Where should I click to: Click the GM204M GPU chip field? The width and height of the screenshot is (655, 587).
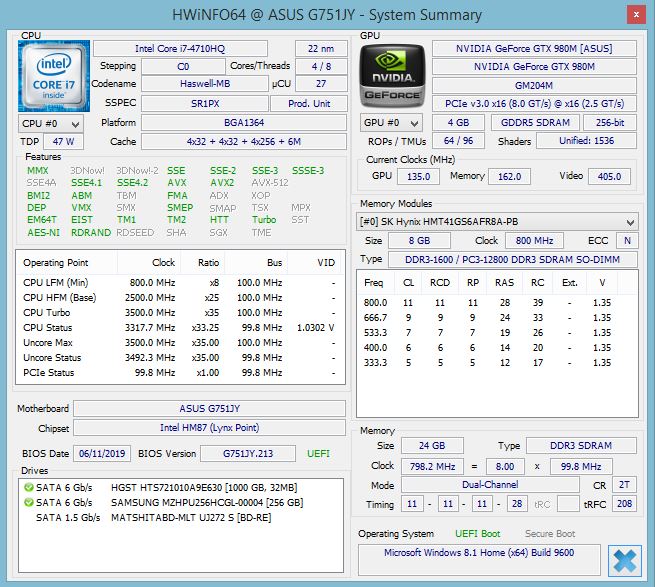click(x=534, y=85)
